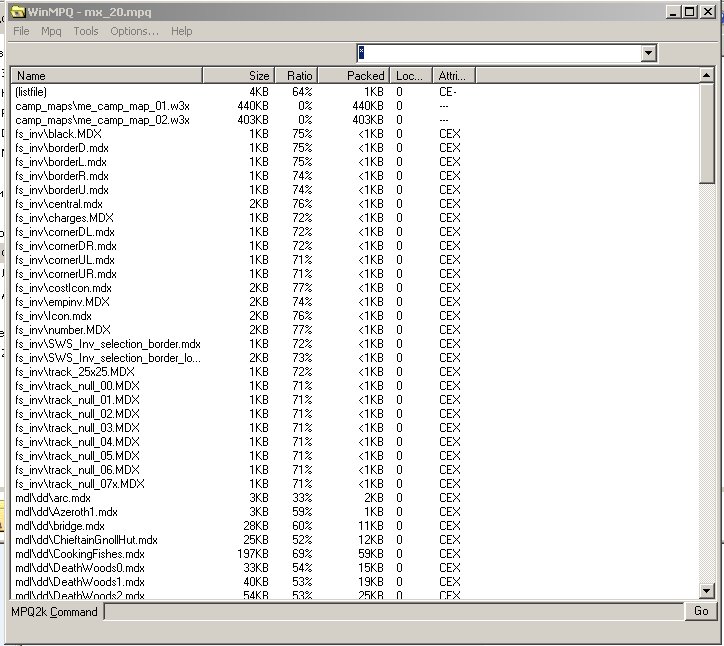Select fs_inv\central.mdx file
This screenshot has width=724, height=646.
pyautogui.click(x=59, y=204)
